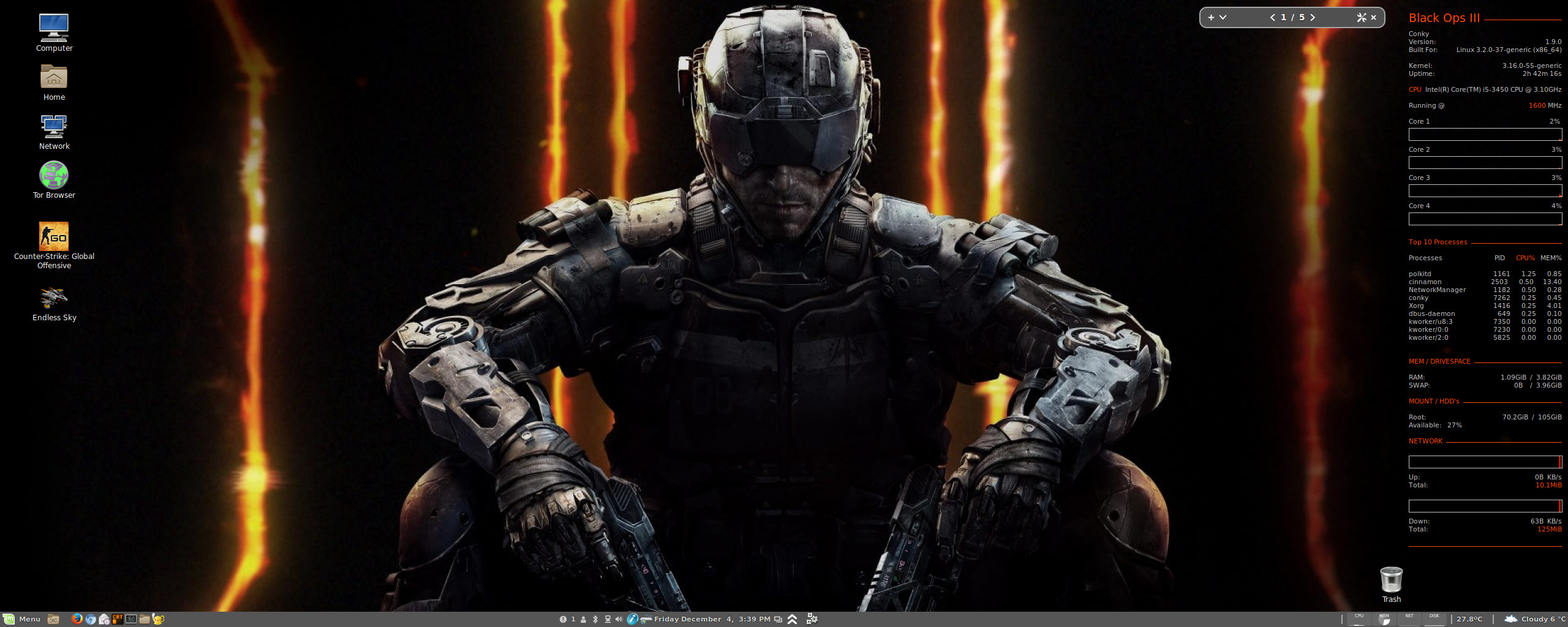Viewport: 1568px width, 627px height.
Task: Open the wrench and screwdriver settings
Action: (1362, 17)
